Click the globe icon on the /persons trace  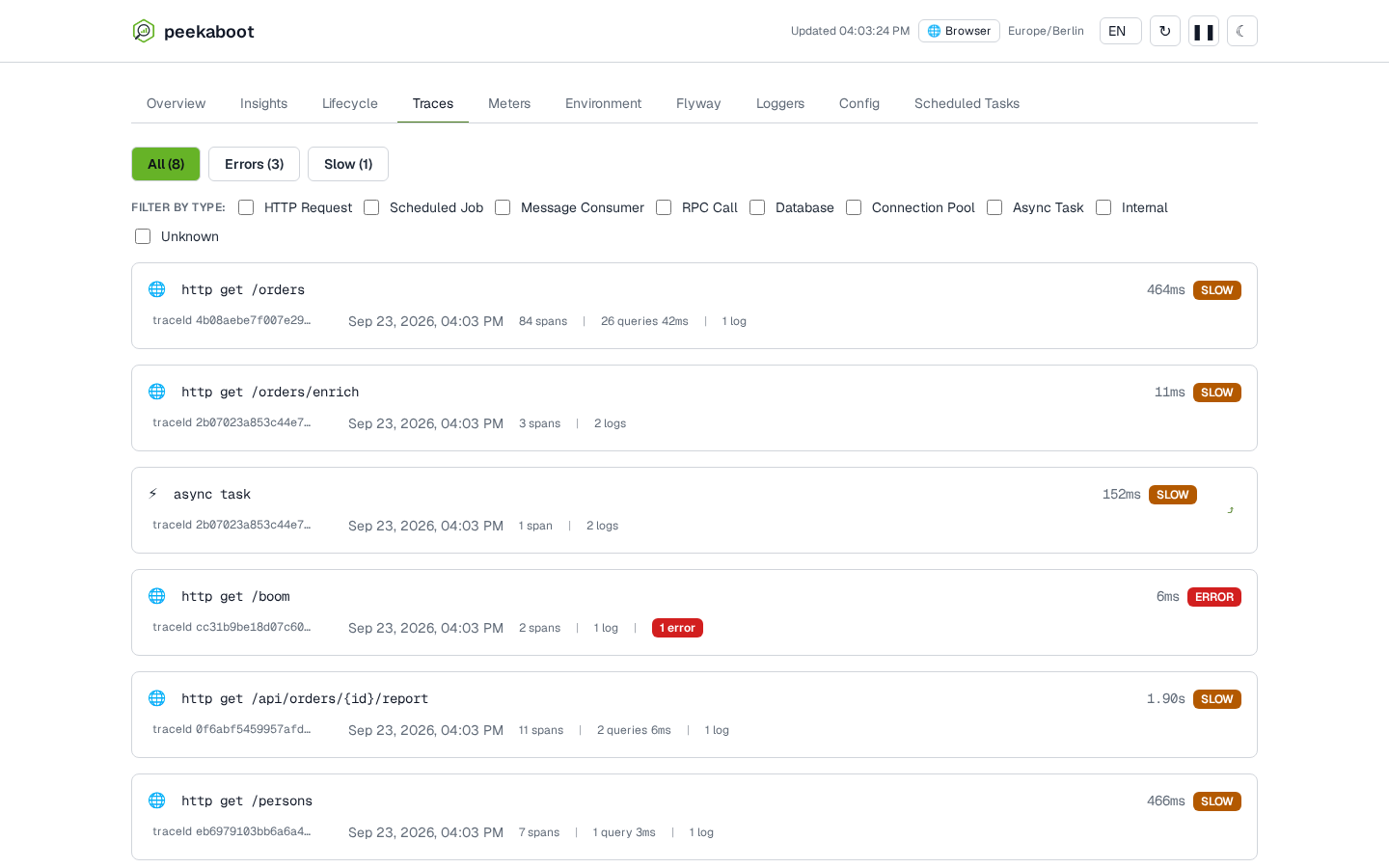(157, 800)
